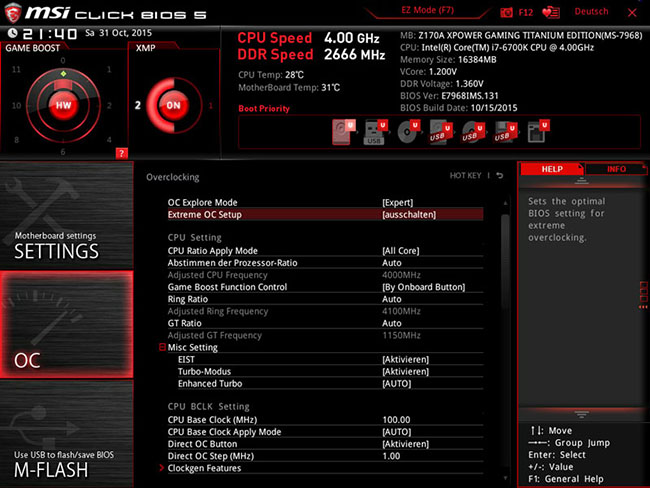Edit the Direct OC Step (MHz) 1.00 value

pyautogui.click(x=391, y=456)
